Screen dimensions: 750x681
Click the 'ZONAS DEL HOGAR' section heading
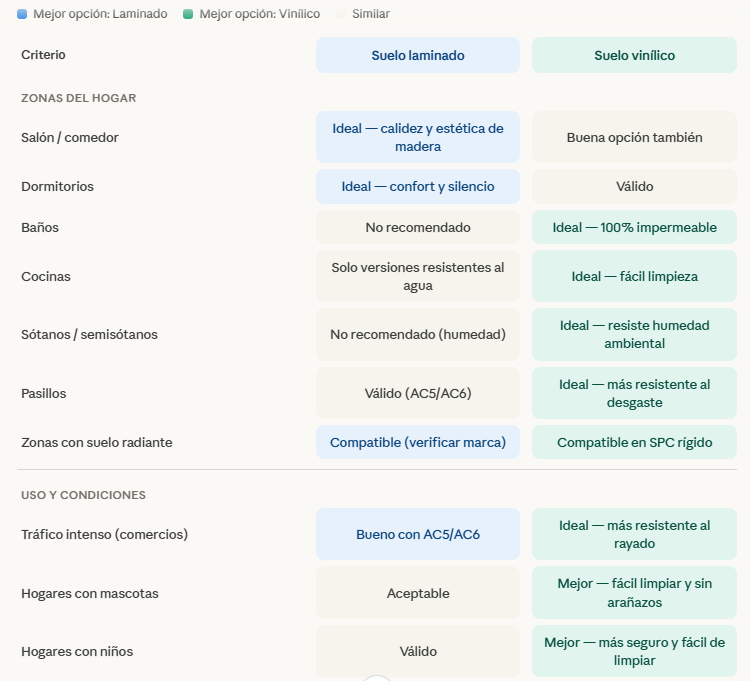[x=78, y=98]
